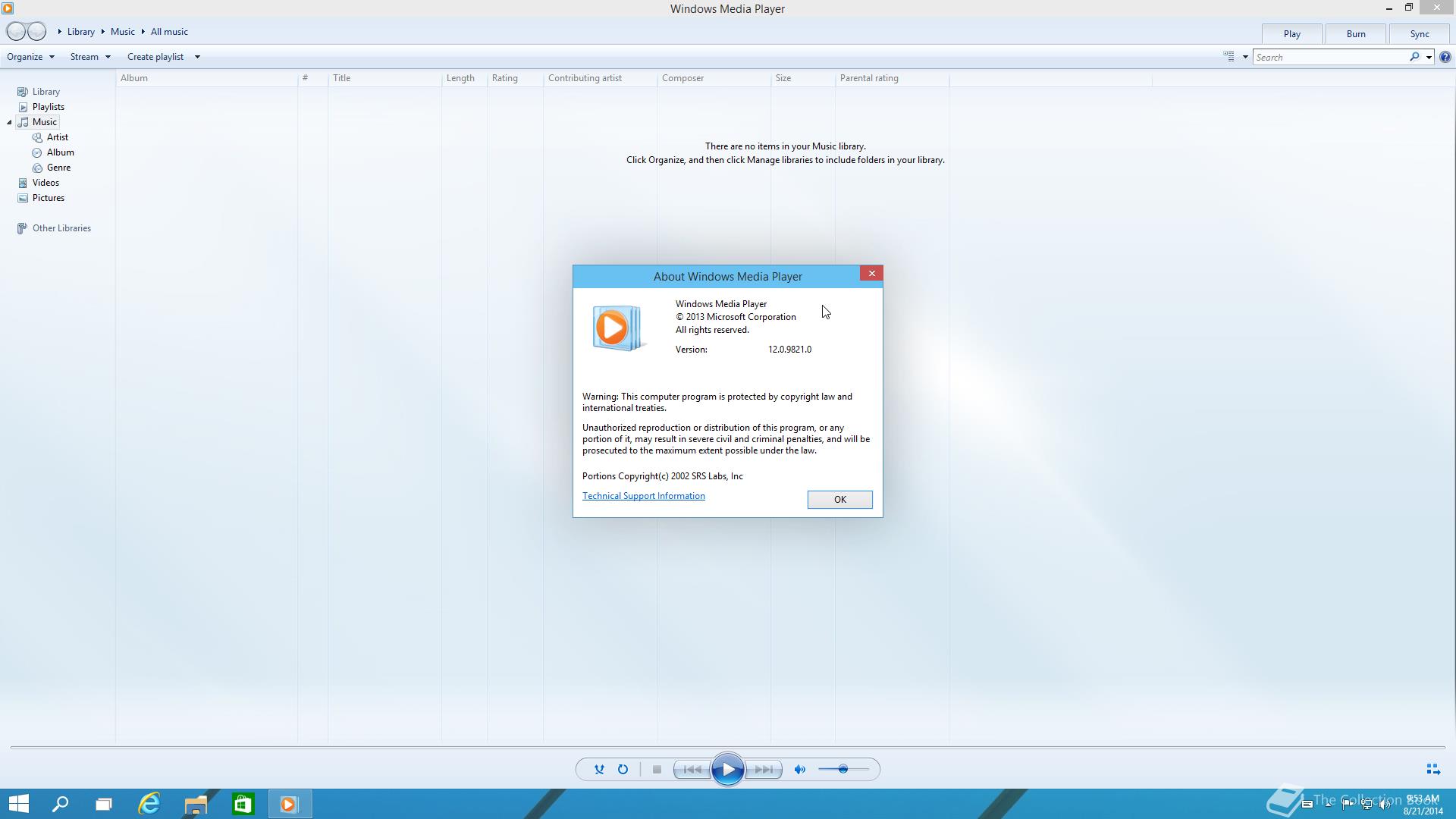
Task: Click the Next track button
Action: 764,770
